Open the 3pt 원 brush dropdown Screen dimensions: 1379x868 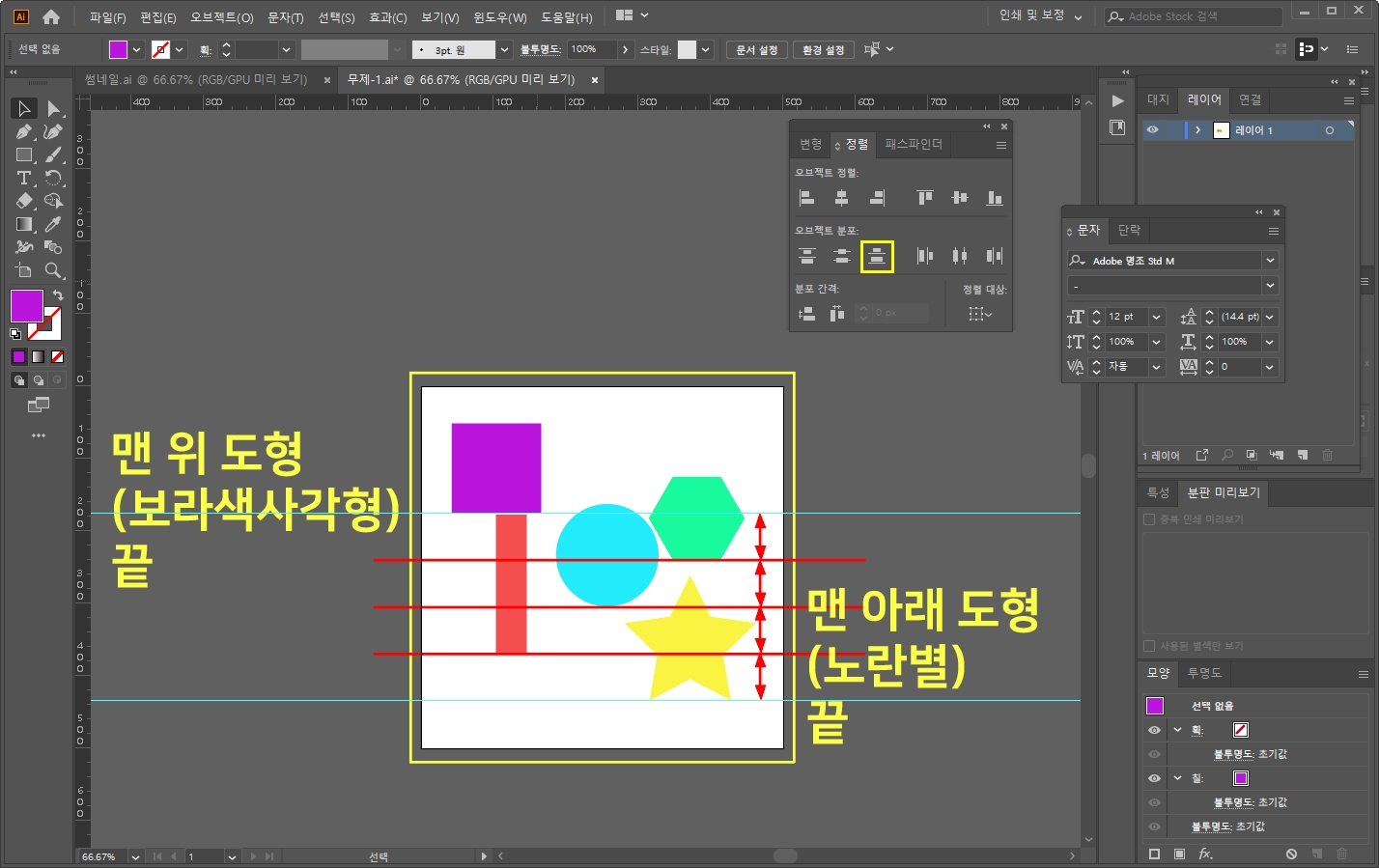pos(504,49)
